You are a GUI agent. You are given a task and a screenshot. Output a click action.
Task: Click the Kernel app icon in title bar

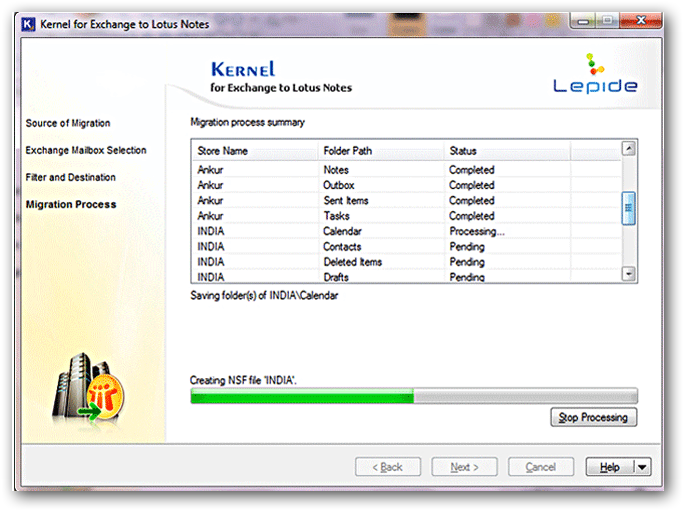point(28,24)
